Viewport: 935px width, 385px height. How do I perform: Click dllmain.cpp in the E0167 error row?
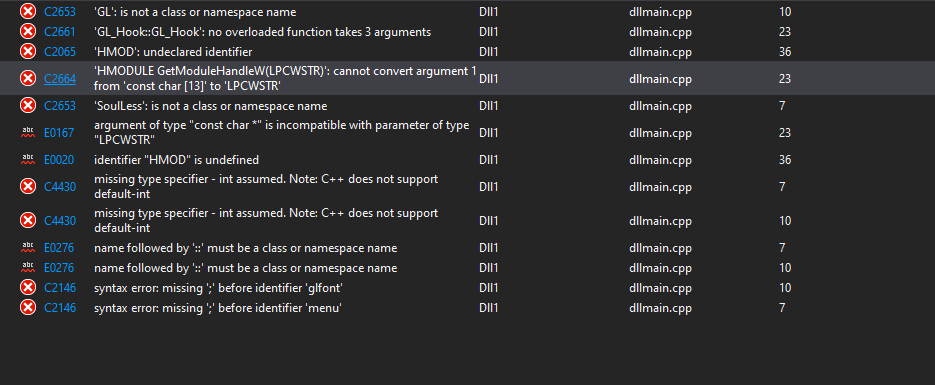click(x=660, y=133)
